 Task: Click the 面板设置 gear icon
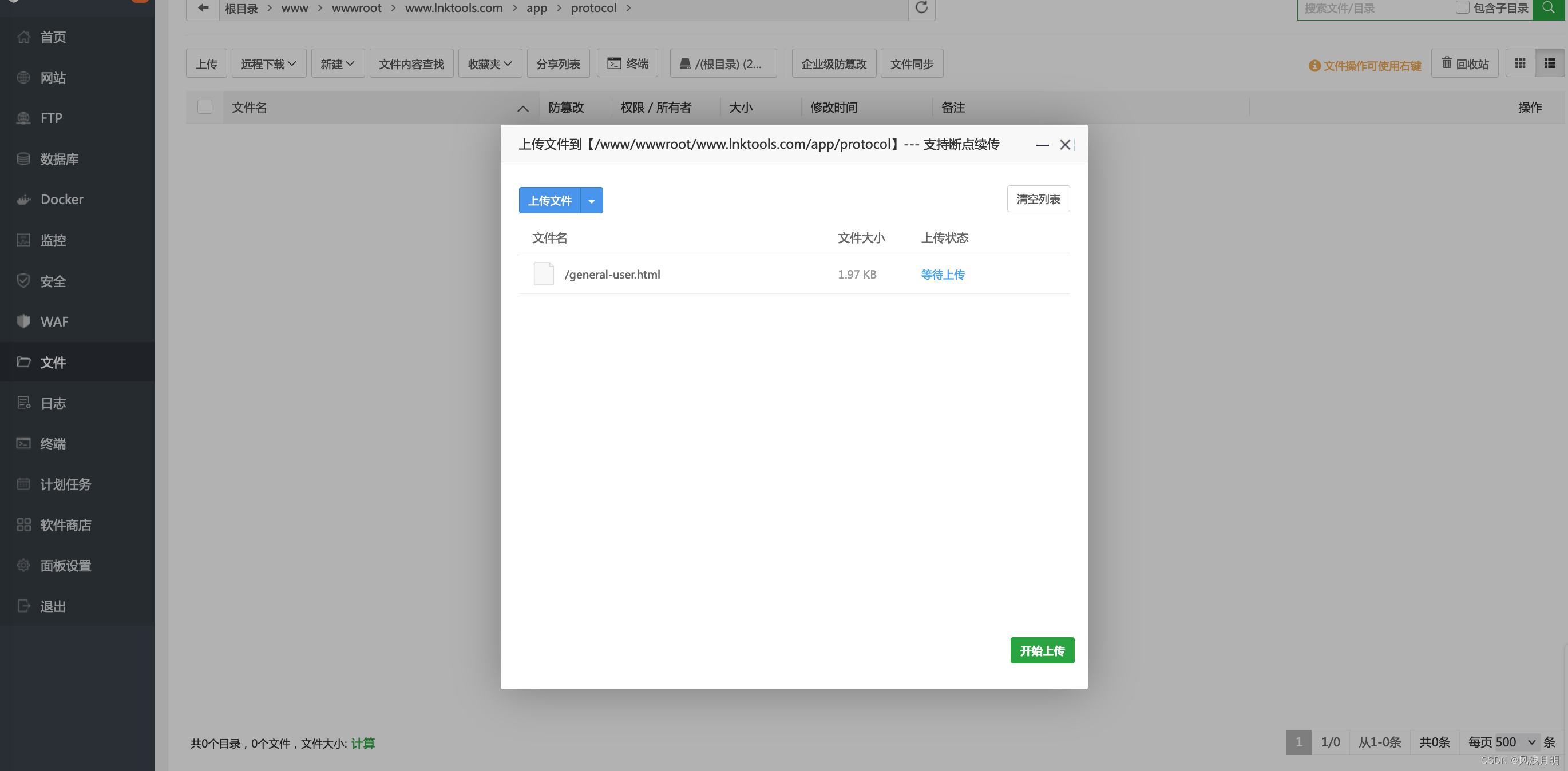point(23,565)
